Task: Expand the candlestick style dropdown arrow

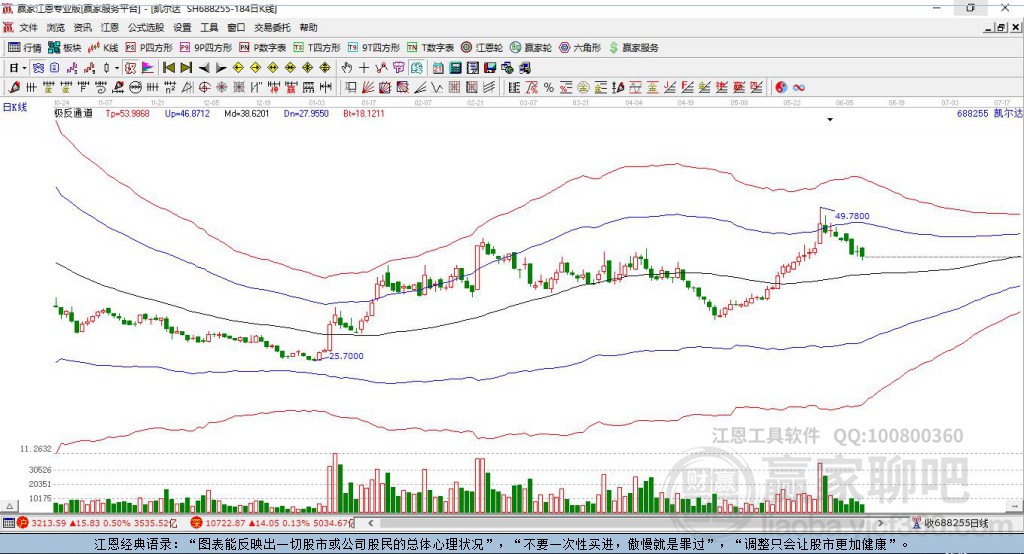Action: tap(117, 68)
